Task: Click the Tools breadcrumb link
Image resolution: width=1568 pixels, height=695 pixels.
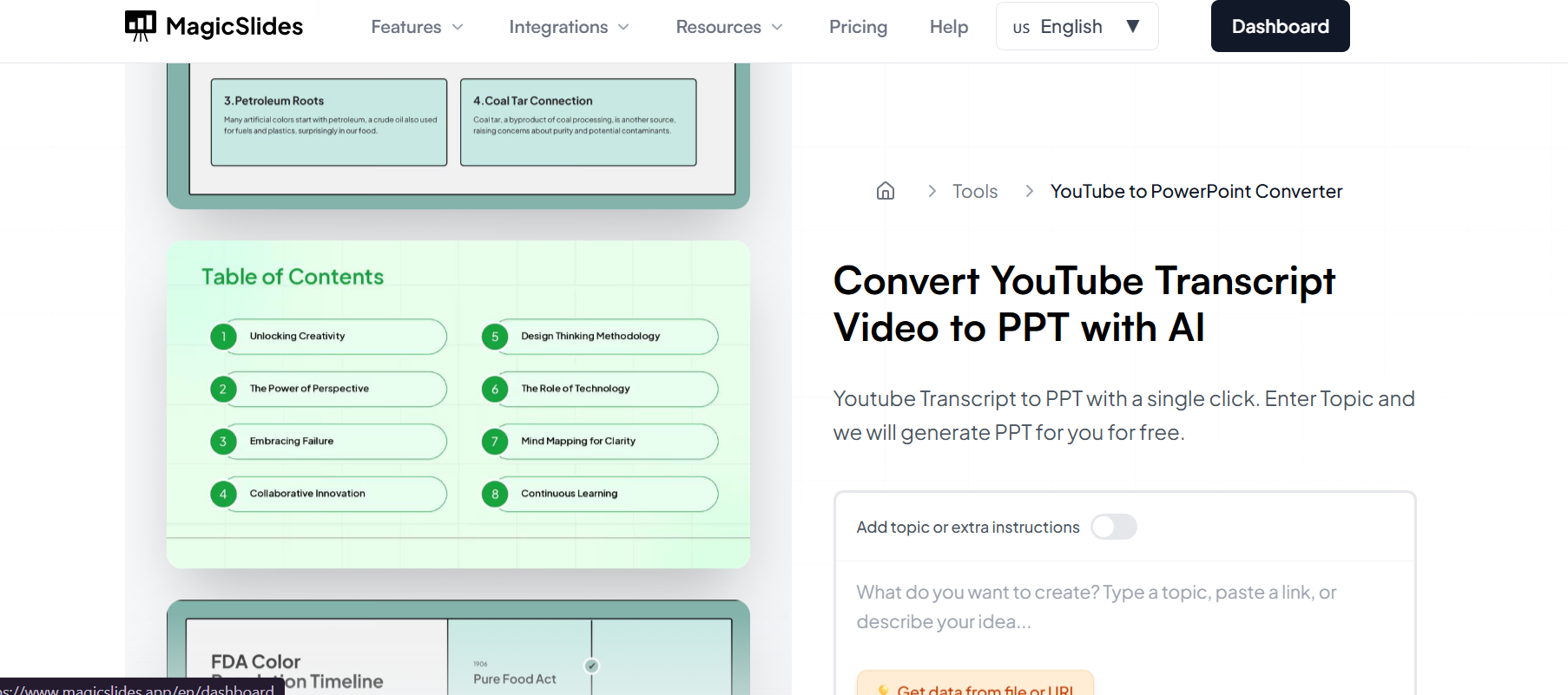Action: [x=975, y=191]
